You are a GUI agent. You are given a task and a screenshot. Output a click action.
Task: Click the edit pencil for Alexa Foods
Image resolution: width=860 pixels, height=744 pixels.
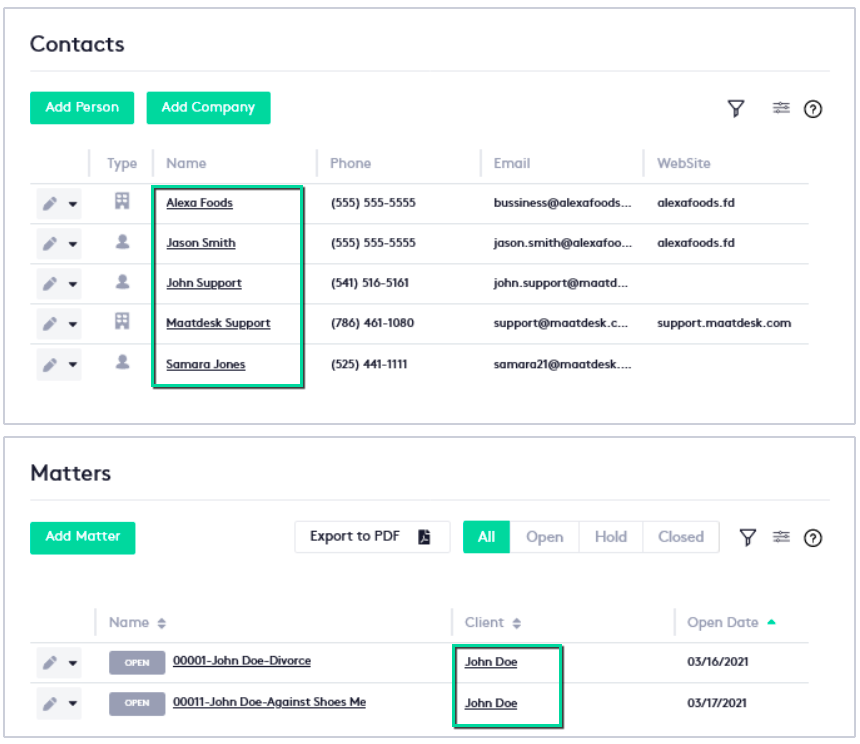click(x=49, y=203)
